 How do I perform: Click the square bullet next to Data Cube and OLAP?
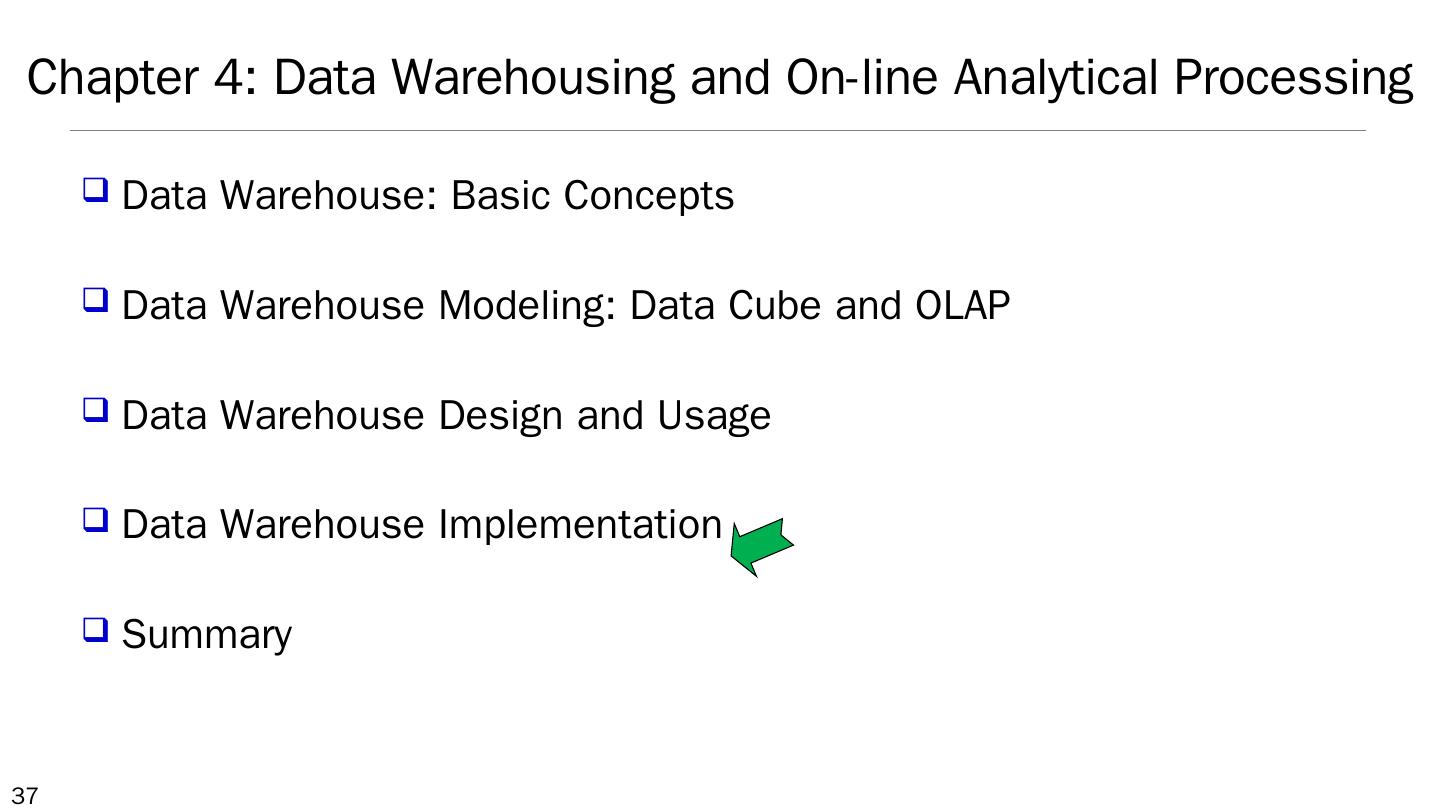95,300
